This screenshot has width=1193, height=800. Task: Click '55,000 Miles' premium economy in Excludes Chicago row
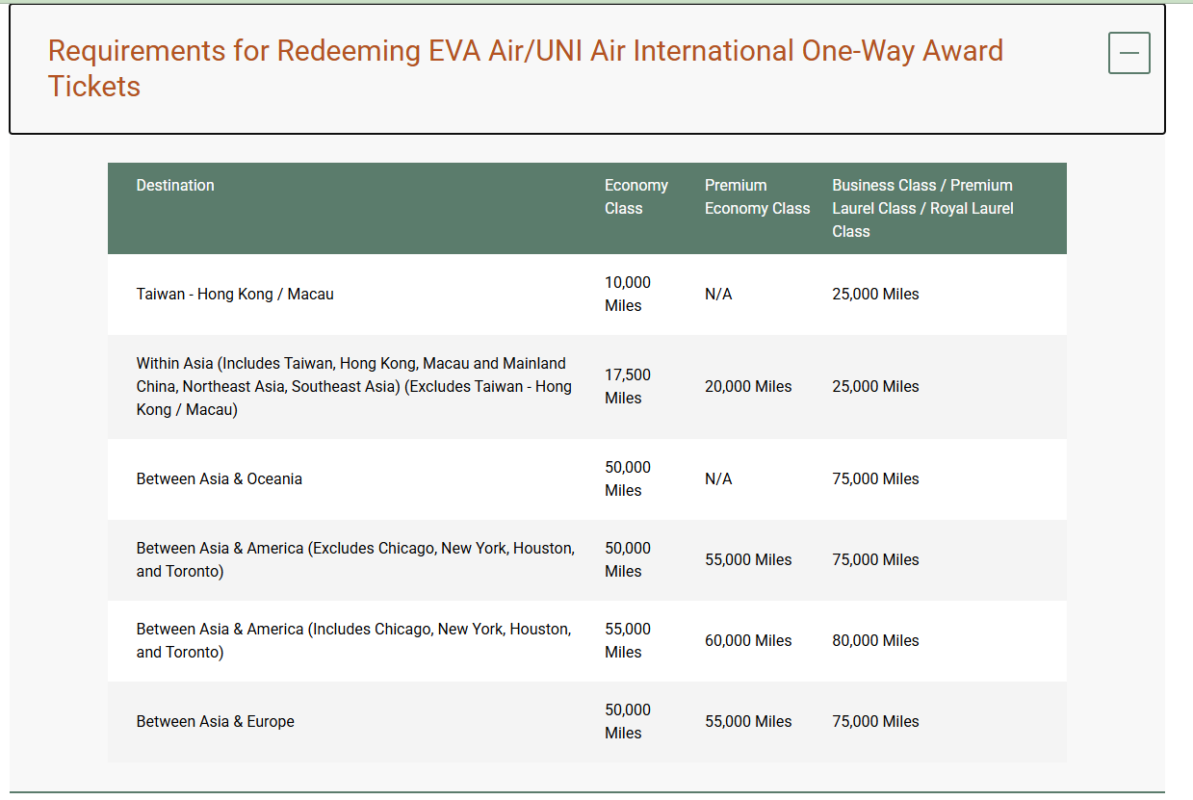pos(748,559)
